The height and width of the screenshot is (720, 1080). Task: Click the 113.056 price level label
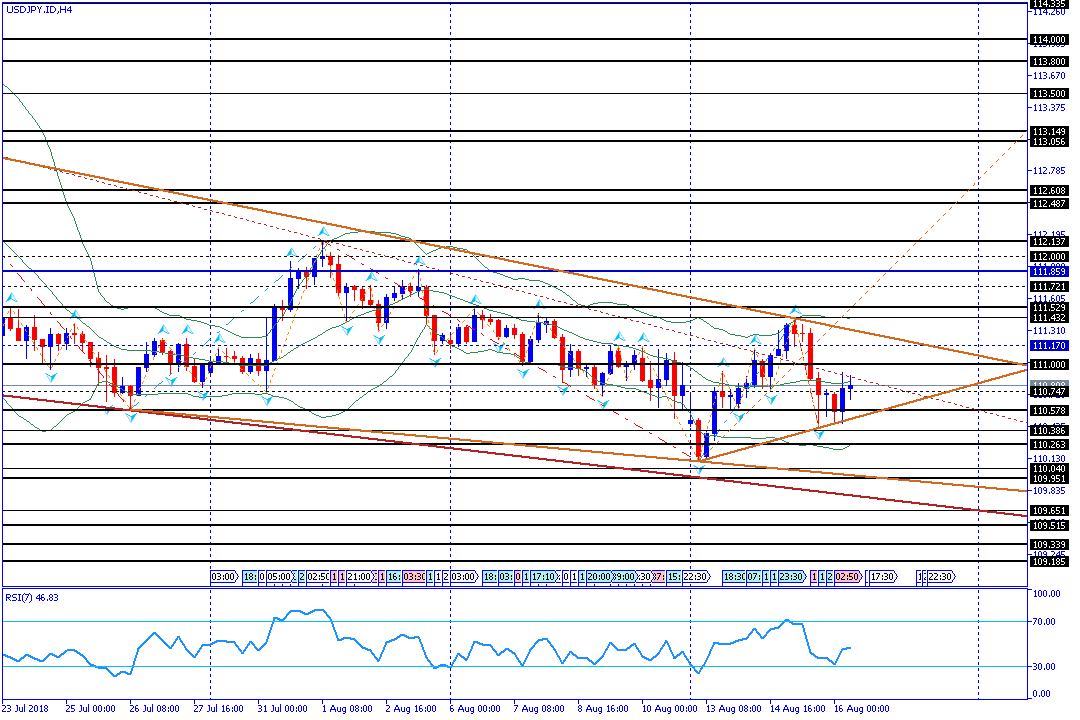point(1048,141)
